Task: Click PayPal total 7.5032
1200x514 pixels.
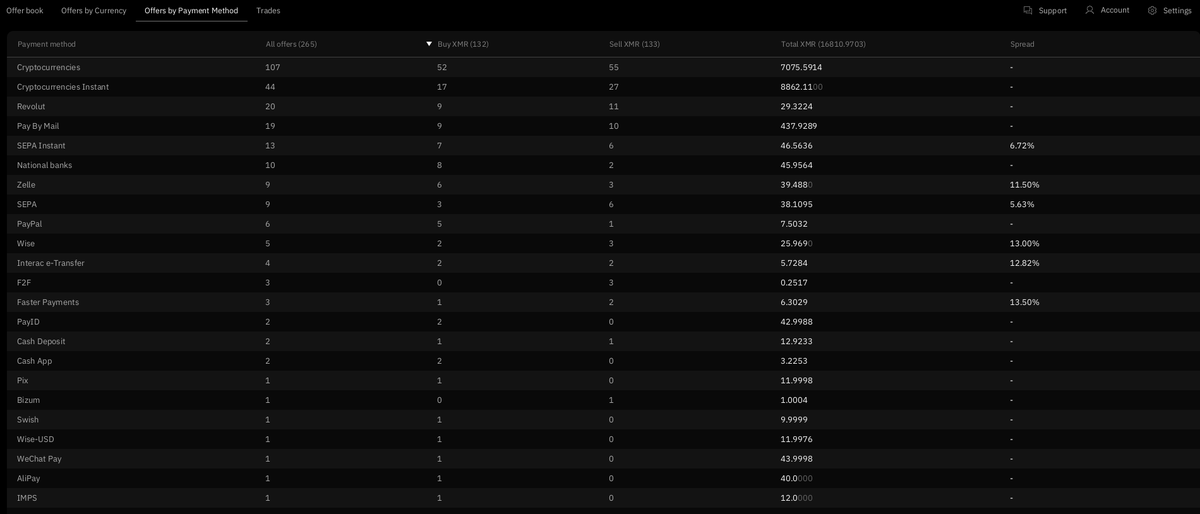Action: [x=794, y=224]
